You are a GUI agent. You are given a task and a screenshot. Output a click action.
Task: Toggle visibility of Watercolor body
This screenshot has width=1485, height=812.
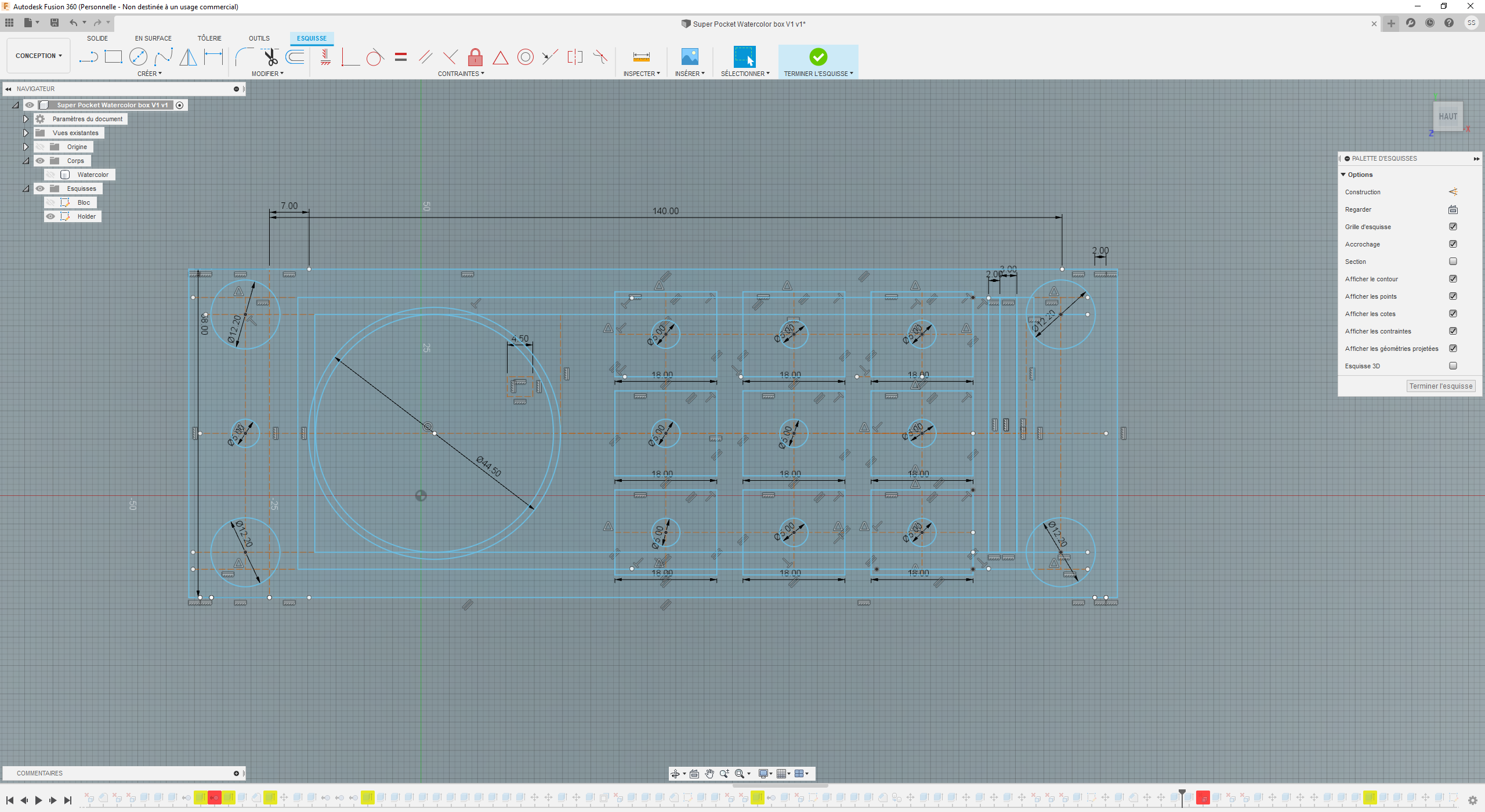[51, 174]
